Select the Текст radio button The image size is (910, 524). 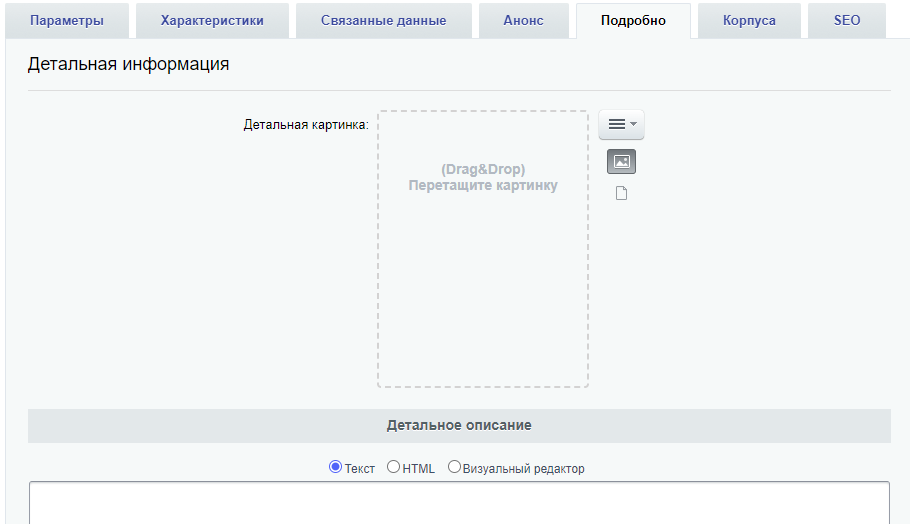[x=335, y=467]
